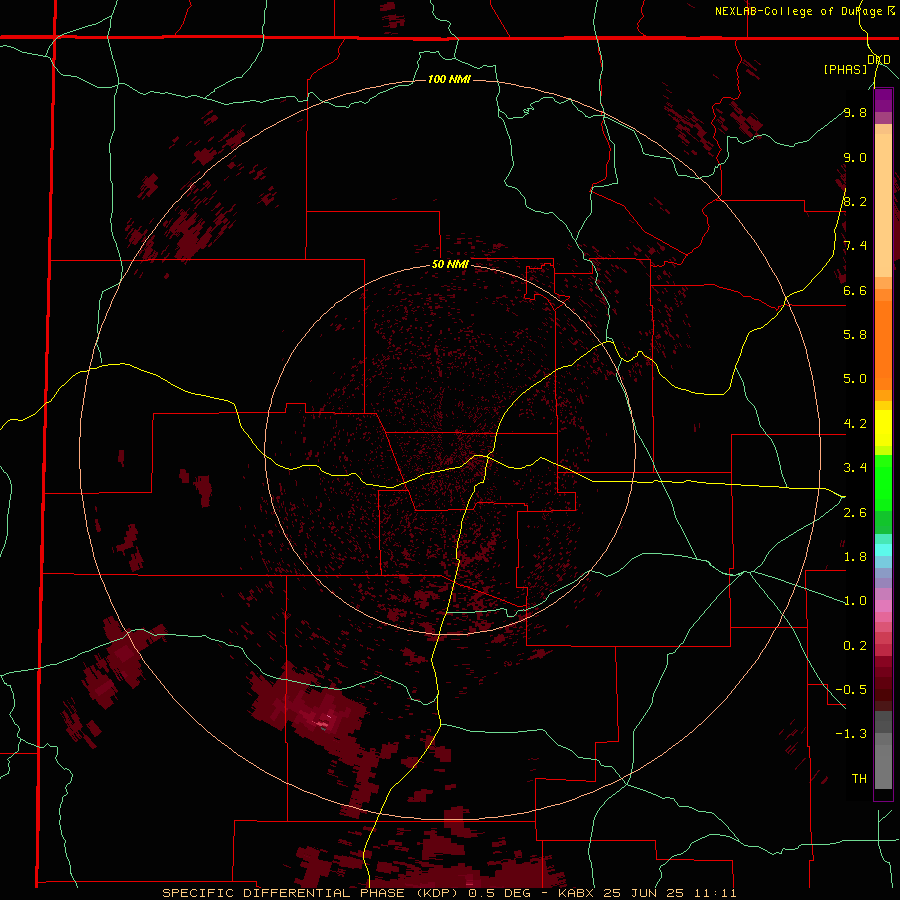Click the 6.6 legend value

[x=855, y=290]
